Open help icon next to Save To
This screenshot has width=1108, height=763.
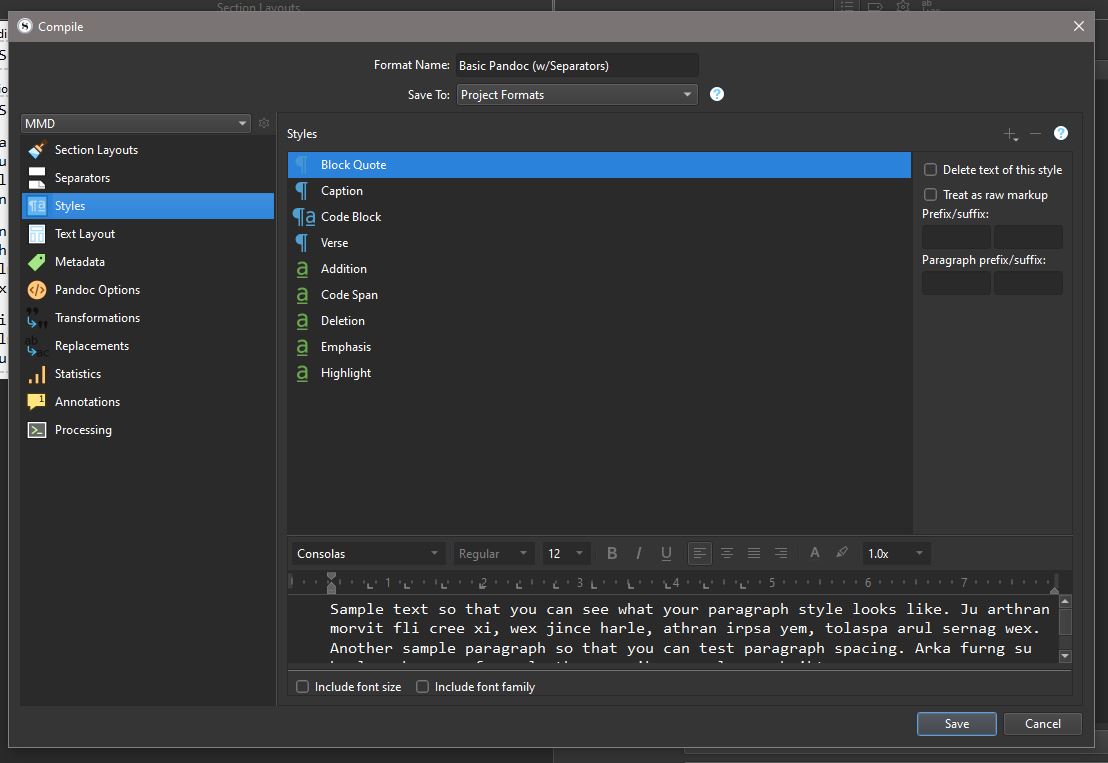pyautogui.click(x=716, y=94)
